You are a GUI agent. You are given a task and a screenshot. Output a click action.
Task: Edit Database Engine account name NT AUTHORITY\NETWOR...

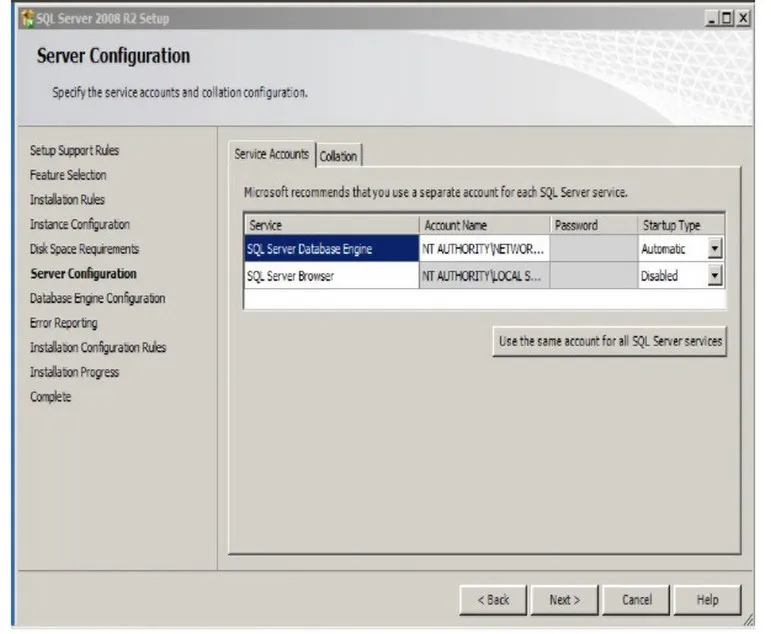[484, 248]
